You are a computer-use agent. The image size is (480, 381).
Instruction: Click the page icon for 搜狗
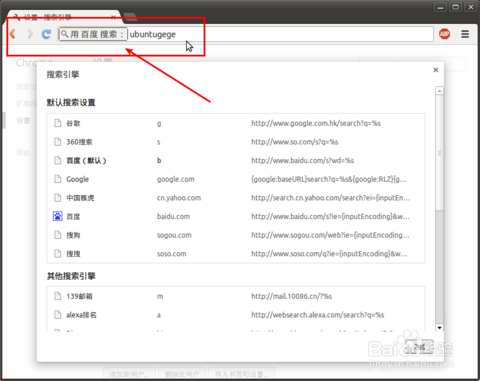(58, 235)
